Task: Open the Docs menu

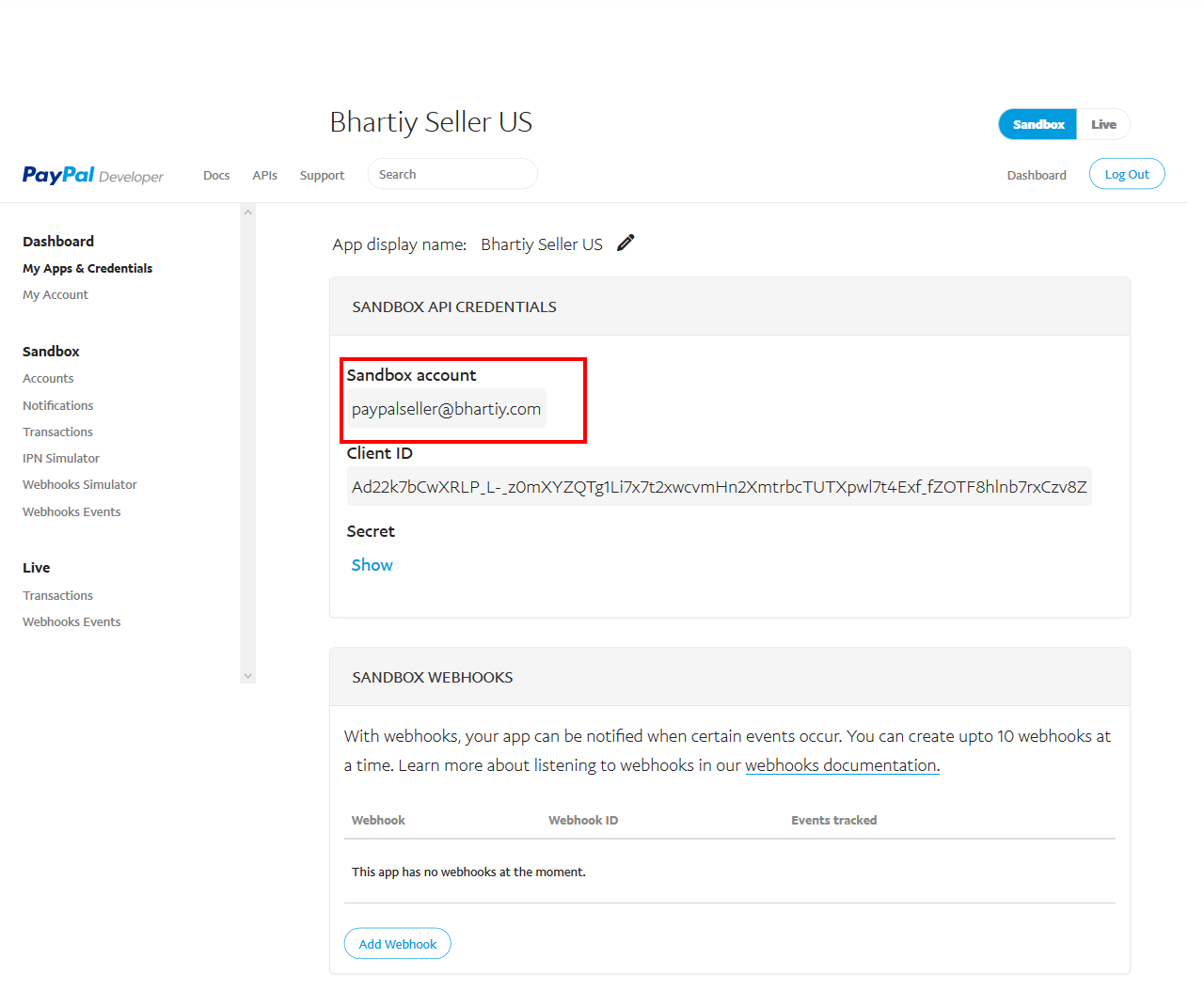Action: (x=216, y=175)
